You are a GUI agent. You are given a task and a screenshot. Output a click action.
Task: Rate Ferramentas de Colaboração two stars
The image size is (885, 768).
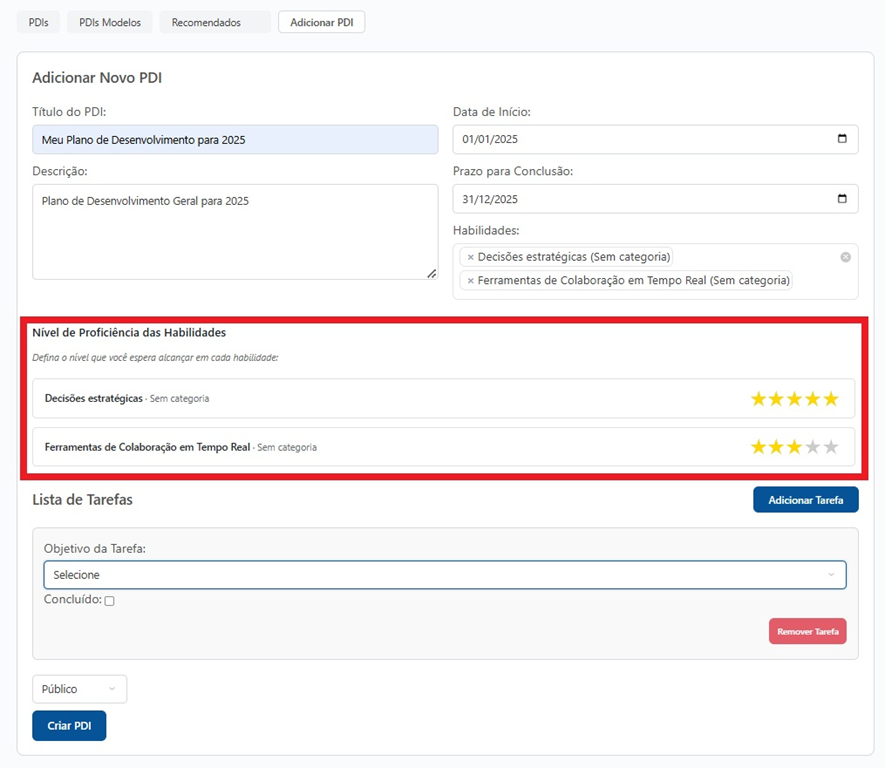[777, 447]
